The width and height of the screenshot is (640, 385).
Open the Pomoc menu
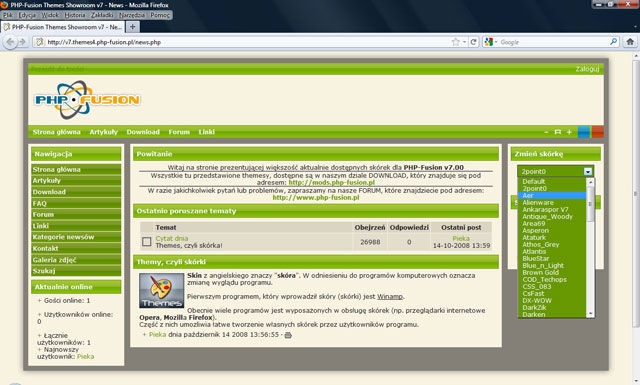point(160,15)
